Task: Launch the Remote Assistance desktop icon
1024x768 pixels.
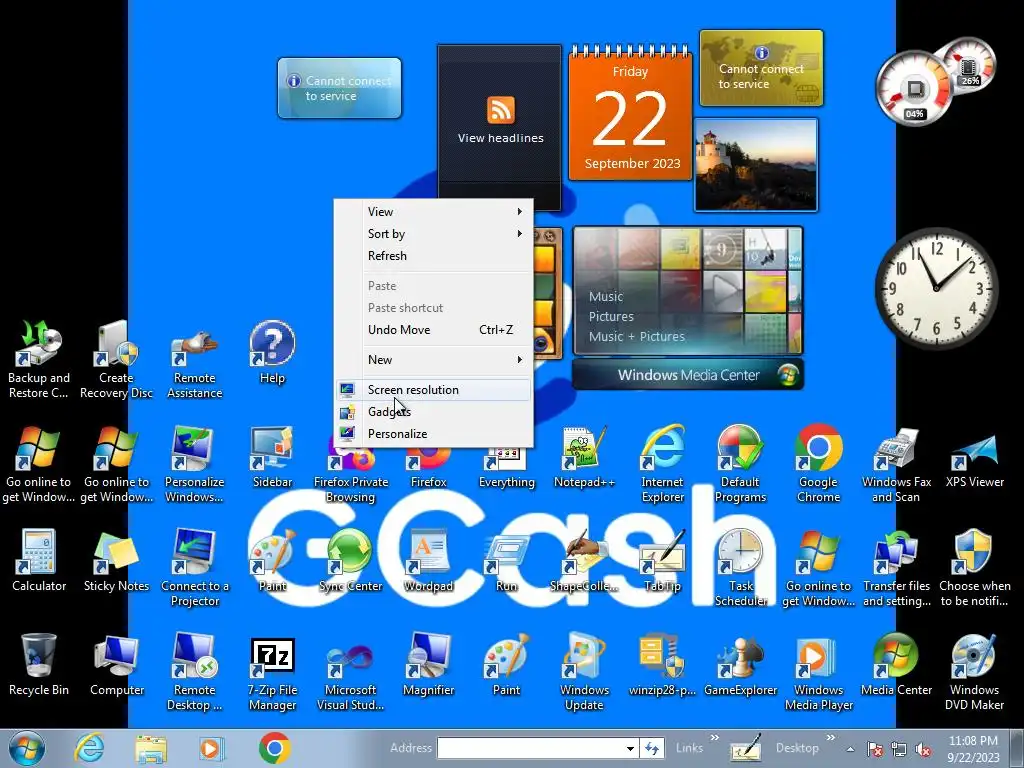Action: (195, 359)
